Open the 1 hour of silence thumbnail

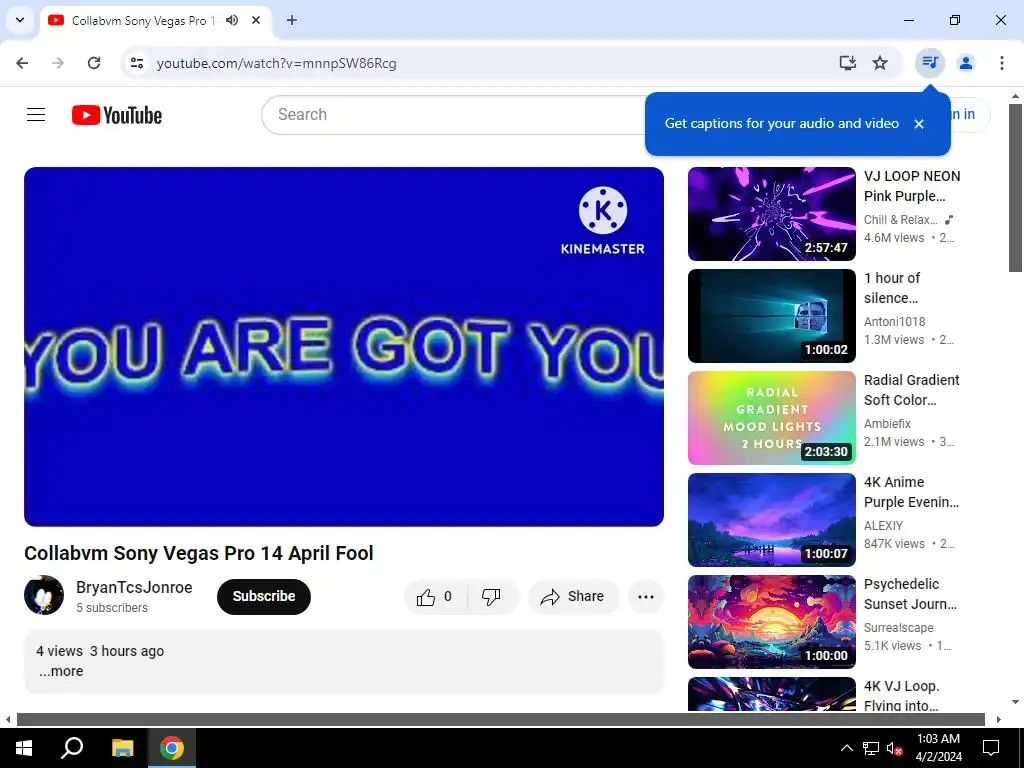coord(771,316)
